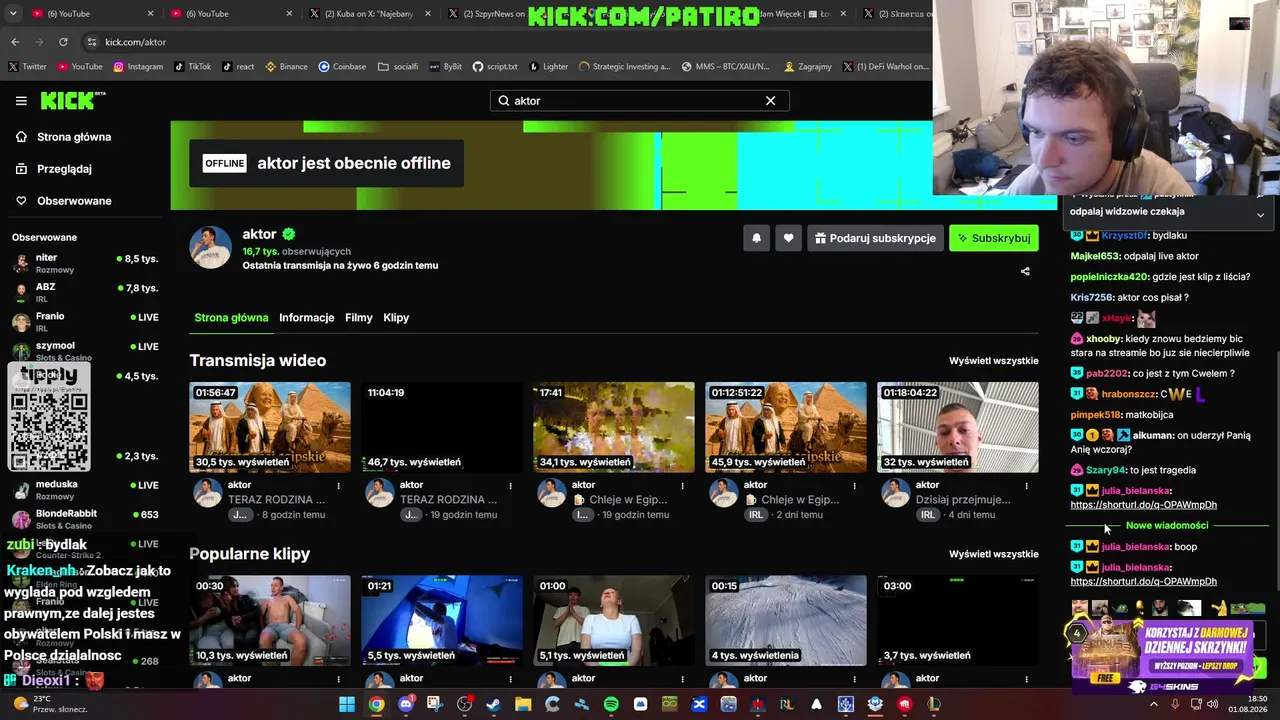Click the browser back arrow
Screen dimensions: 1280x720
pos(15,42)
